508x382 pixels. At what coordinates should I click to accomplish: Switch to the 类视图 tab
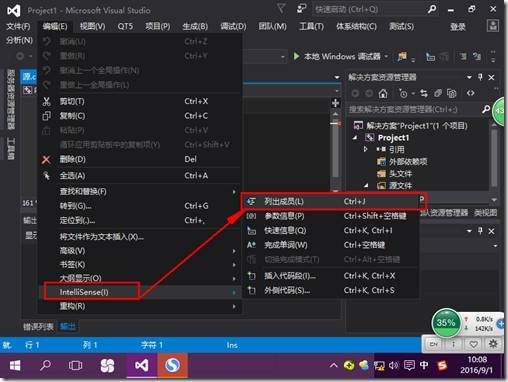[486, 213]
